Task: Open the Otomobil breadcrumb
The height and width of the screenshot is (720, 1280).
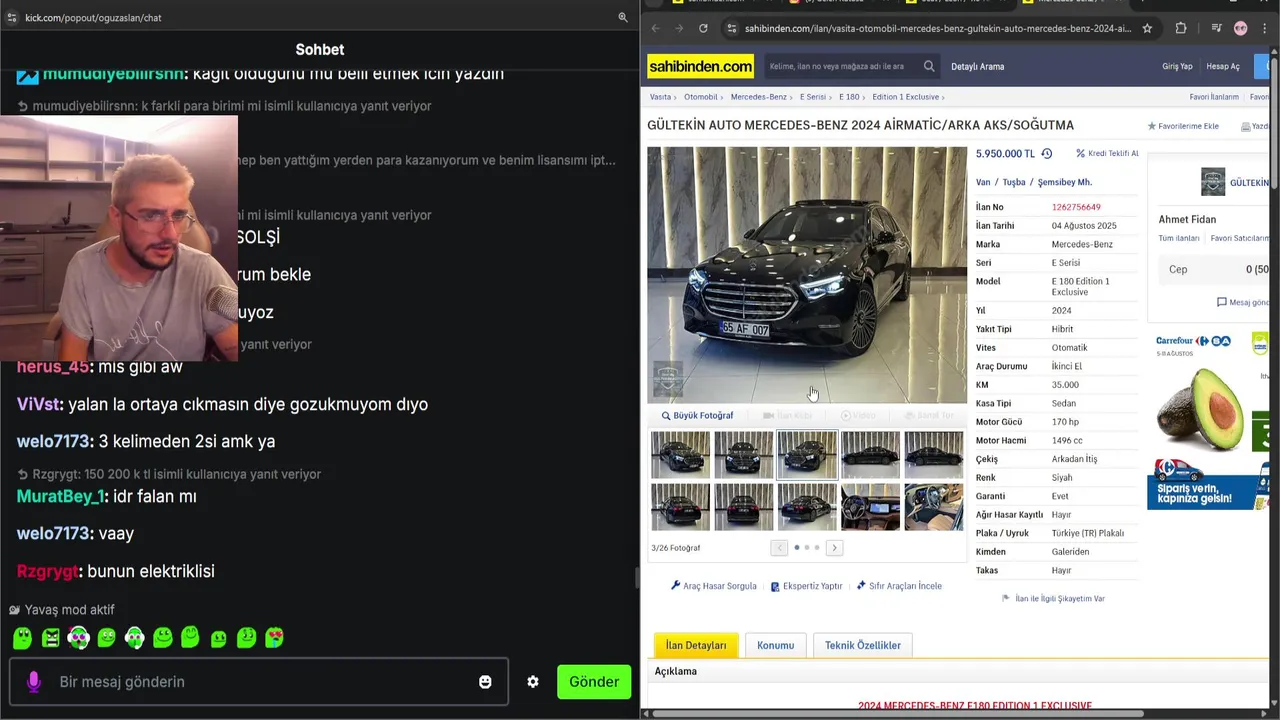Action: pos(701,97)
